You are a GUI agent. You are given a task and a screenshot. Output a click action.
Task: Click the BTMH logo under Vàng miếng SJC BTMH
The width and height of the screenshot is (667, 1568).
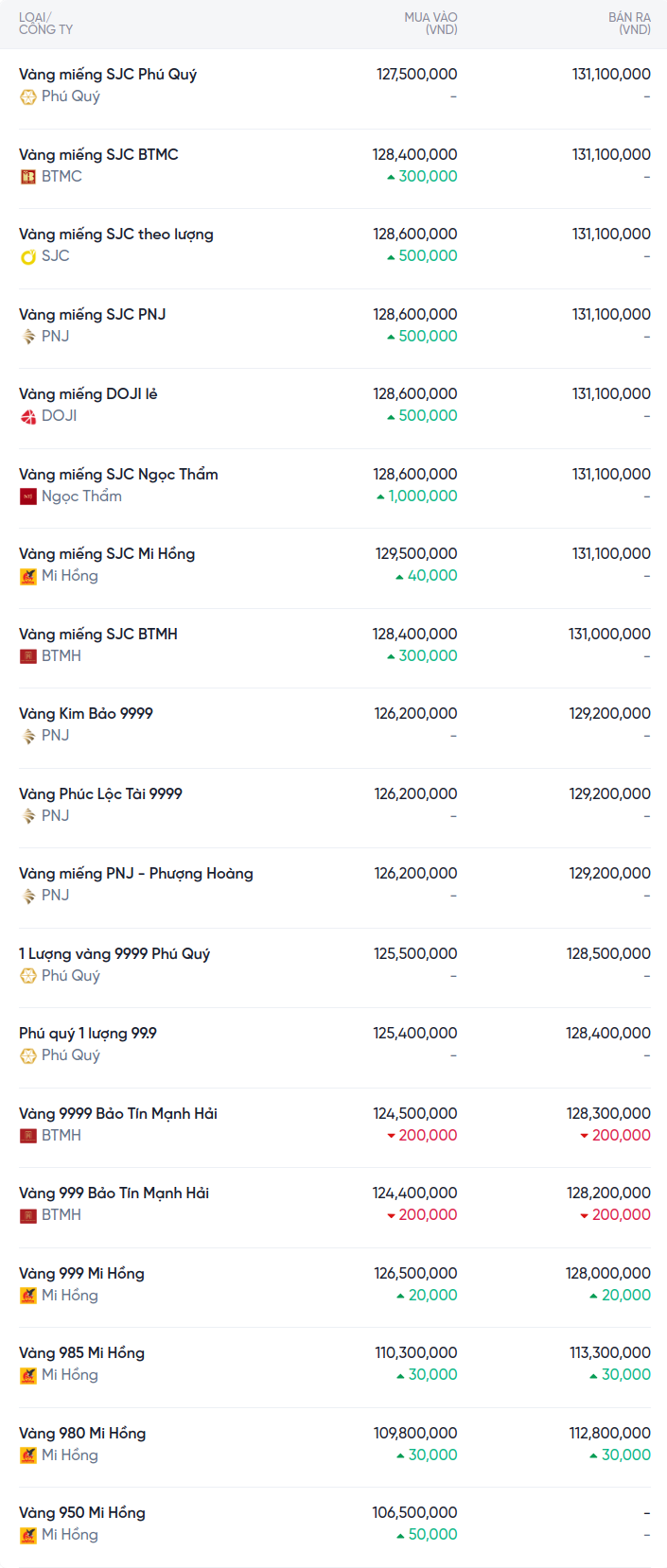(x=28, y=656)
